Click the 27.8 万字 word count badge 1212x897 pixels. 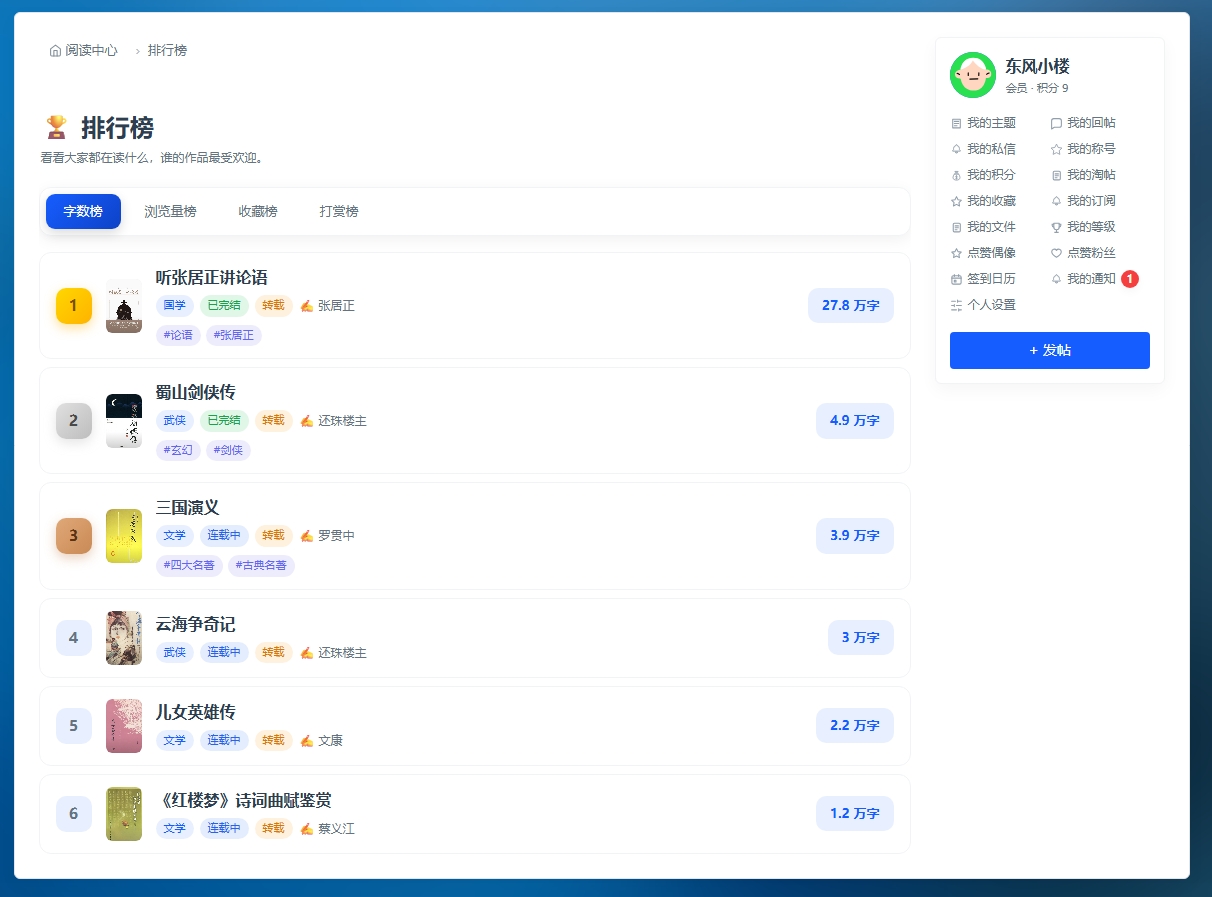click(x=851, y=306)
